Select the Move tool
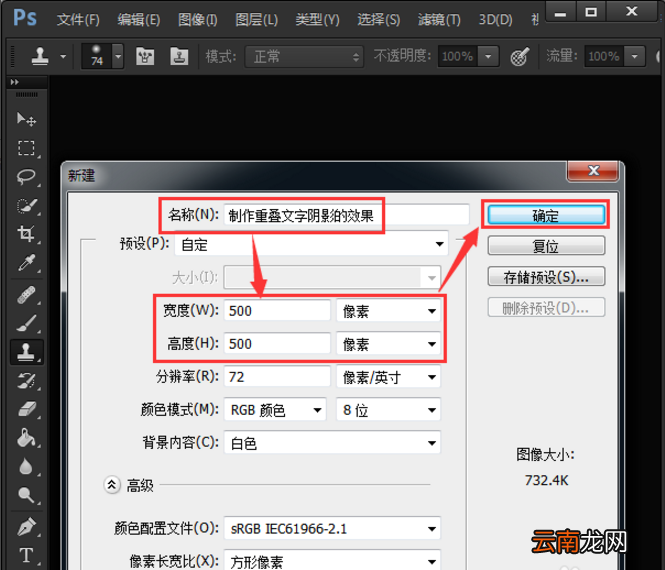 pyautogui.click(x=26, y=120)
